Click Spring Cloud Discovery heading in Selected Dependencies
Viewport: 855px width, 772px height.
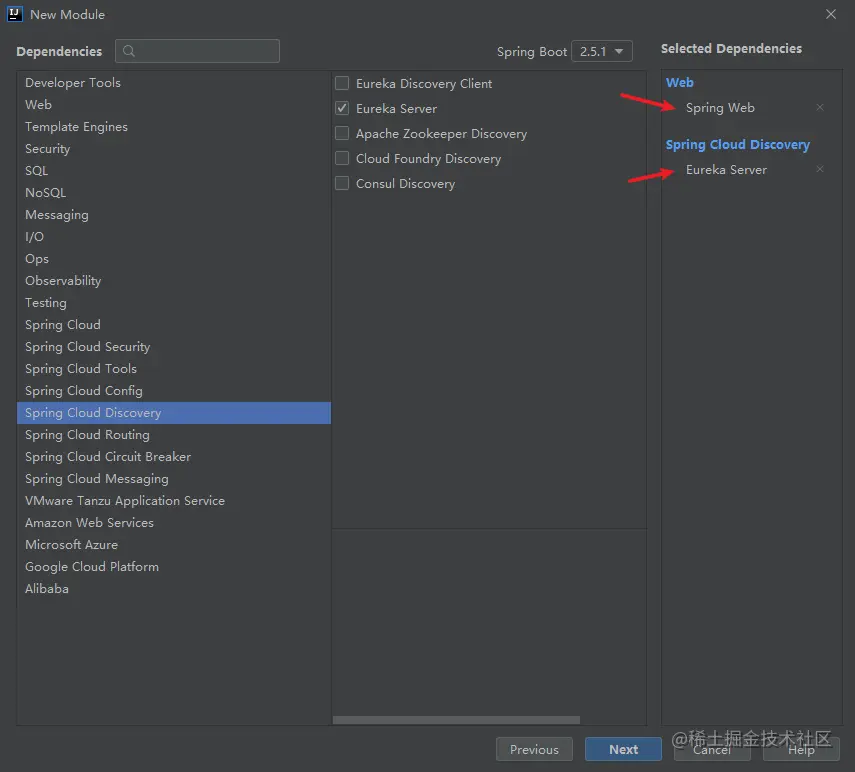click(x=737, y=144)
